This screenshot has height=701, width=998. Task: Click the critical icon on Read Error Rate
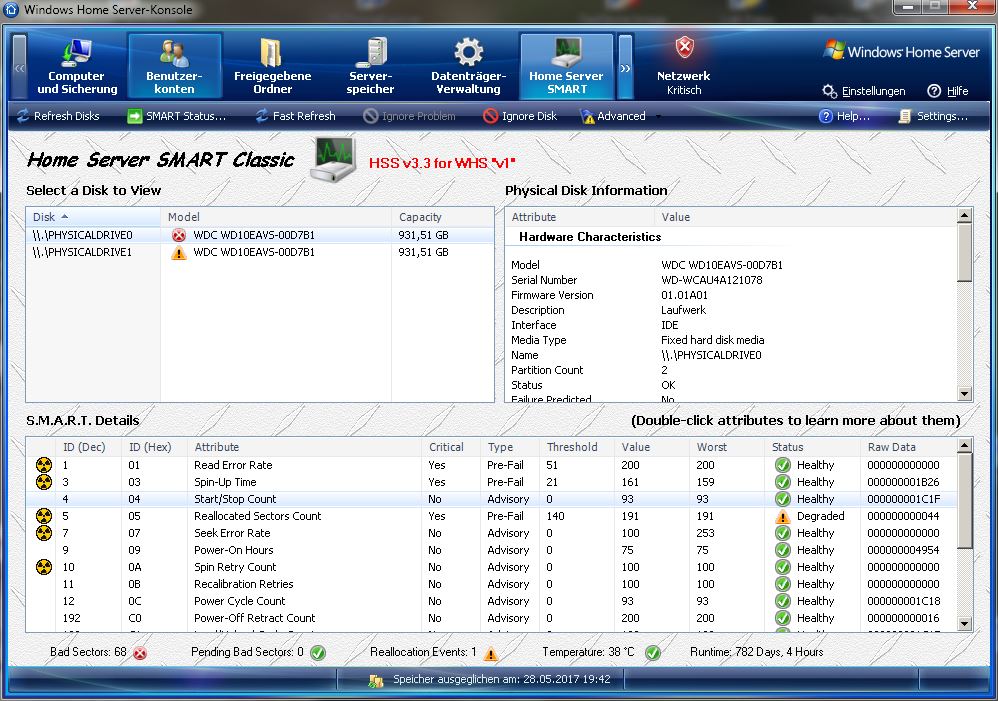[44, 465]
